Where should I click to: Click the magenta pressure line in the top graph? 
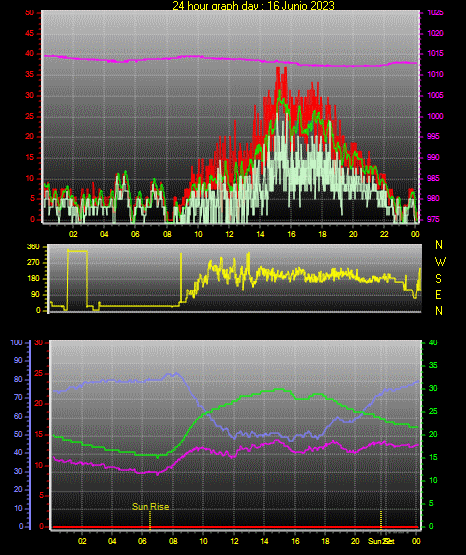[230, 59]
